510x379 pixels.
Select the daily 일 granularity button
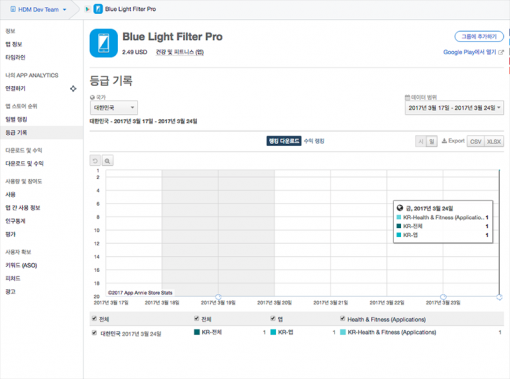(432, 141)
